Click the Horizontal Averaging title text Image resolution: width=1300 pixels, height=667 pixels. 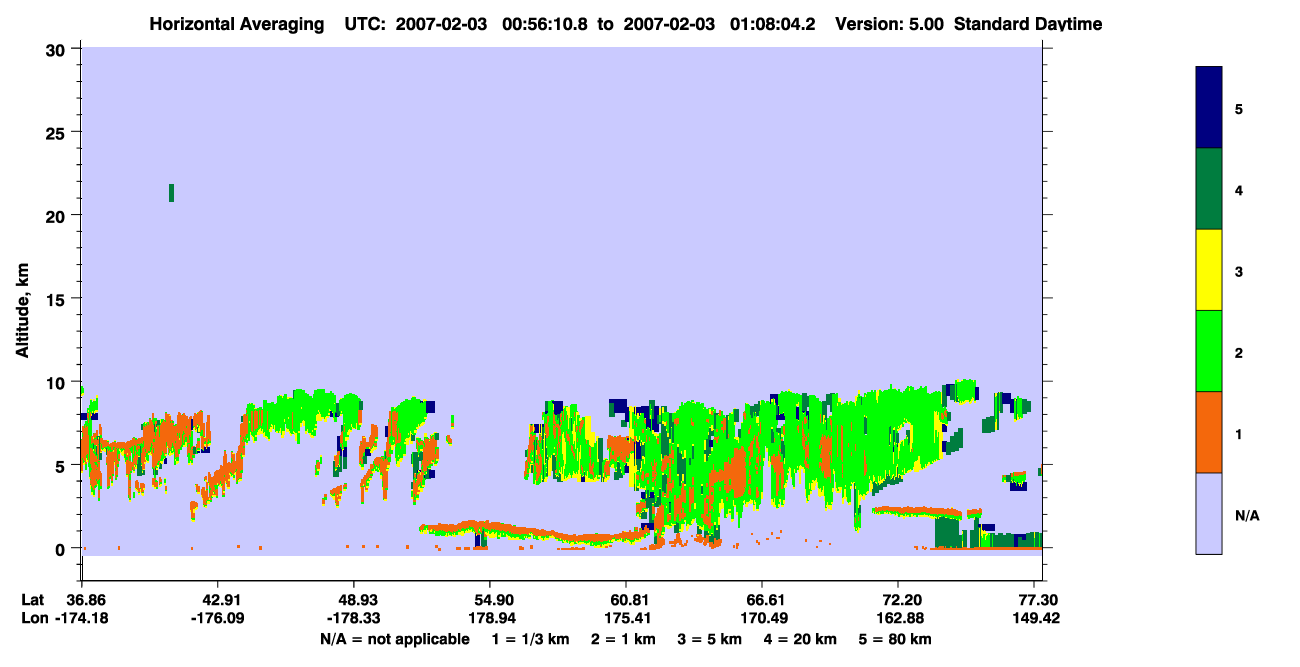[x=237, y=23]
